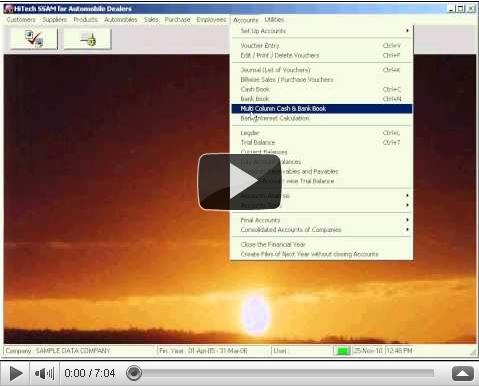Image resolution: width=479 pixels, height=386 pixels.
Task: Open the Utilities menu
Action: pos(274,20)
